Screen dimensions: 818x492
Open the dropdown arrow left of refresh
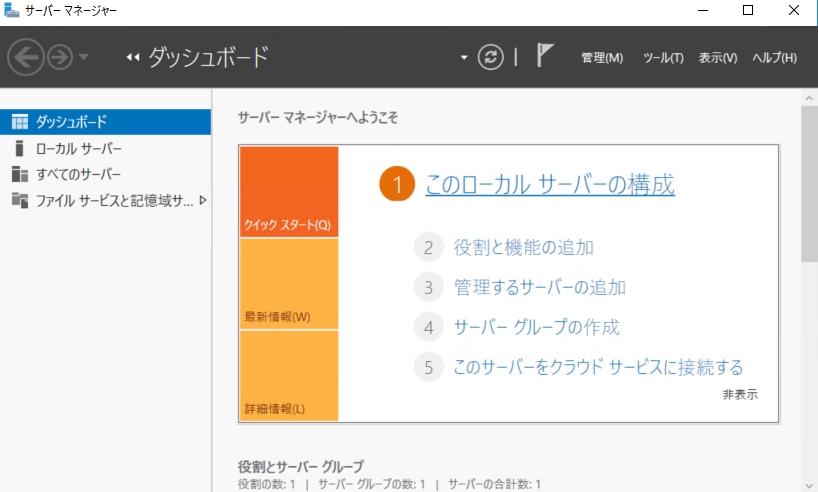(x=464, y=57)
